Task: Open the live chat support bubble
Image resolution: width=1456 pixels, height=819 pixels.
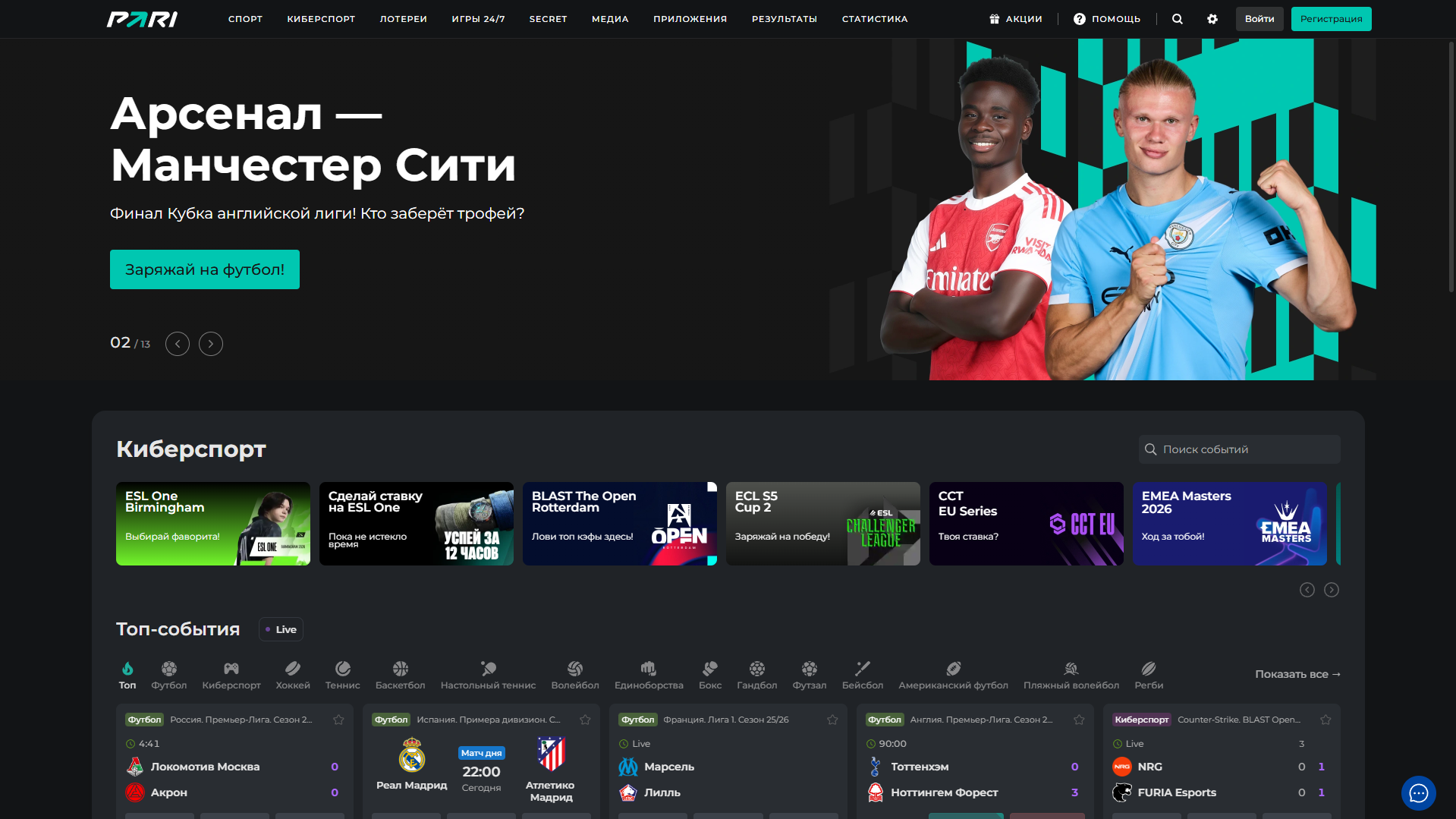Action: (x=1418, y=793)
